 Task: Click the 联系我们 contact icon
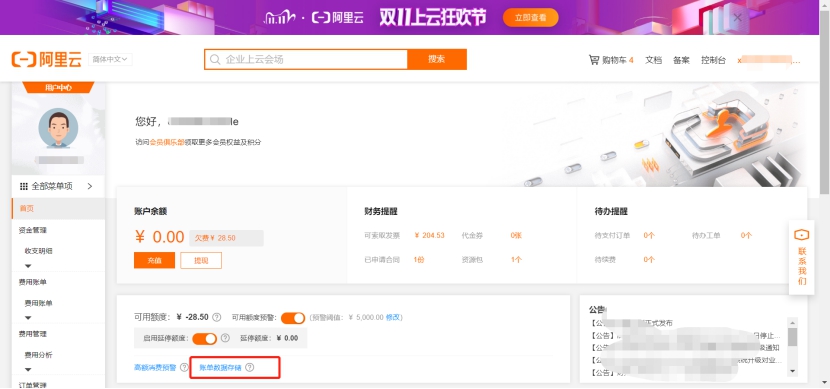click(802, 234)
